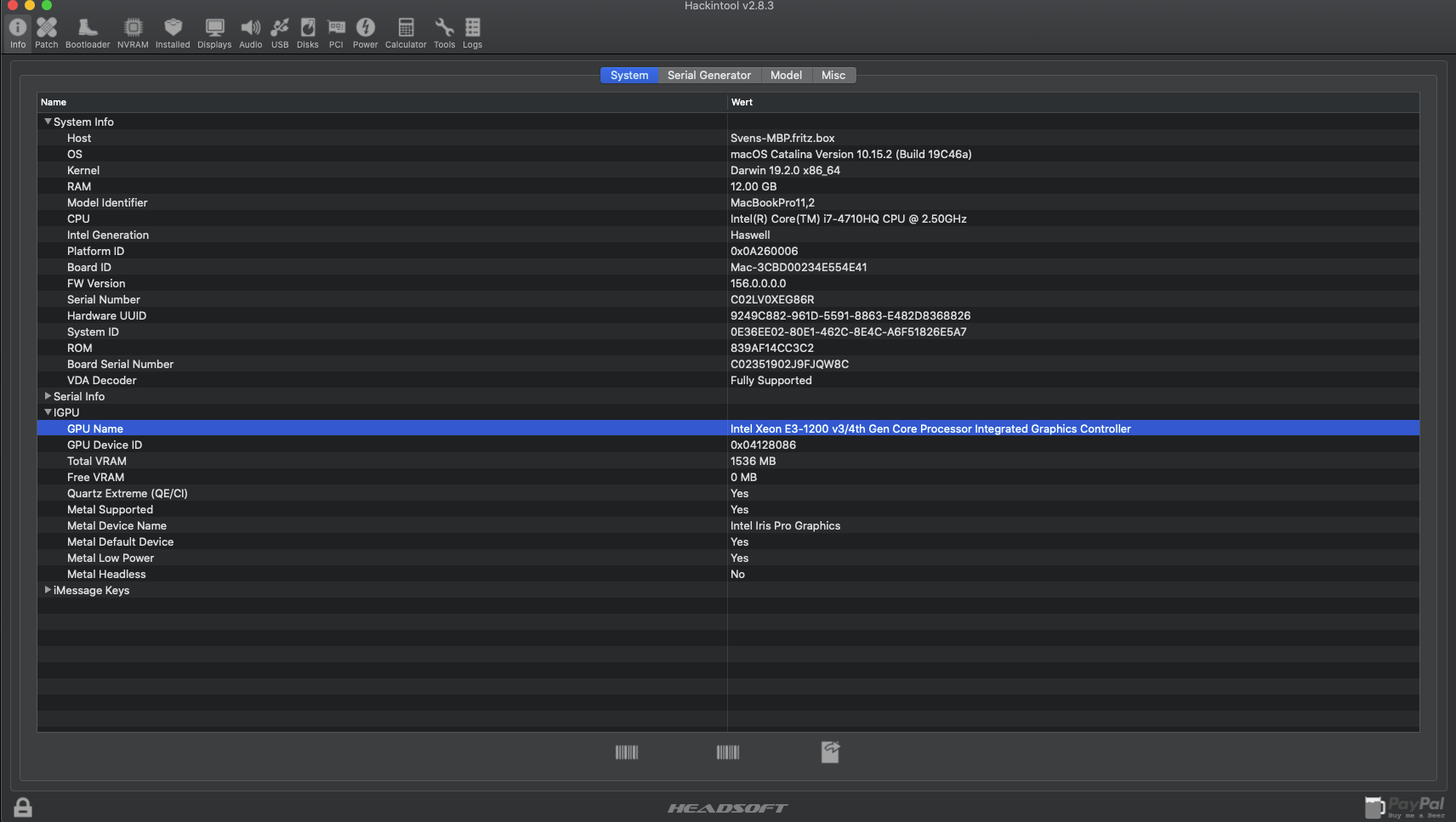1456x822 pixels.
Task: Open the Patch toolbar section
Action: click(x=47, y=33)
